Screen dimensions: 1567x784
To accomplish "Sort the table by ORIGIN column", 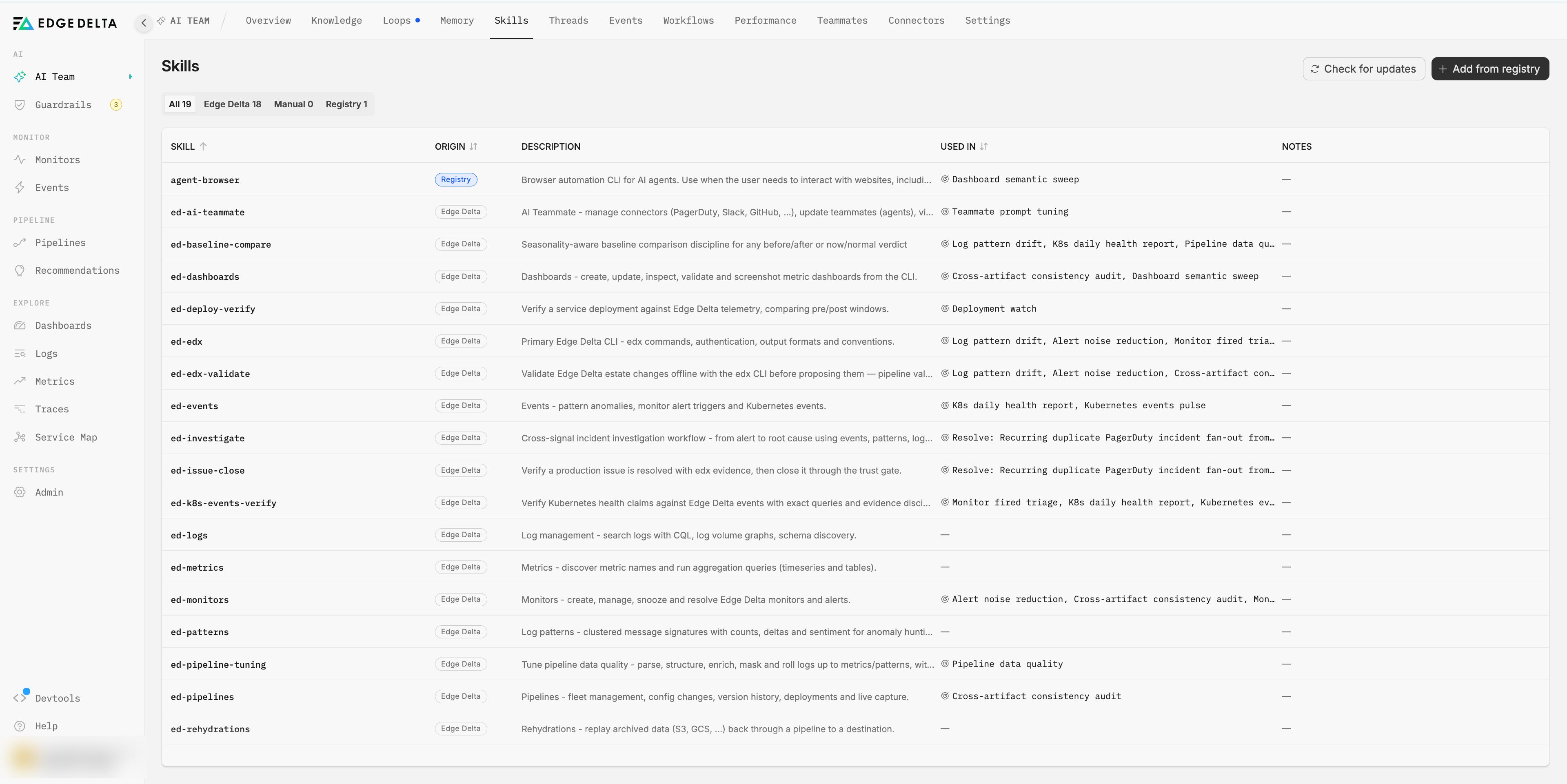I will pos(473,146).
